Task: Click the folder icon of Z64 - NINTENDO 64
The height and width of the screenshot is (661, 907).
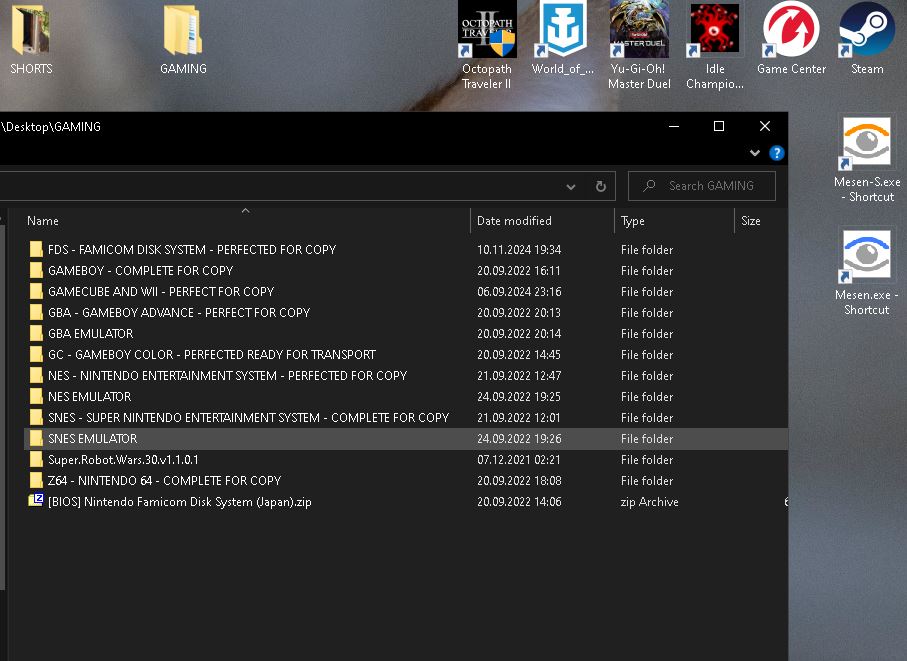Action: coord(36,481)
